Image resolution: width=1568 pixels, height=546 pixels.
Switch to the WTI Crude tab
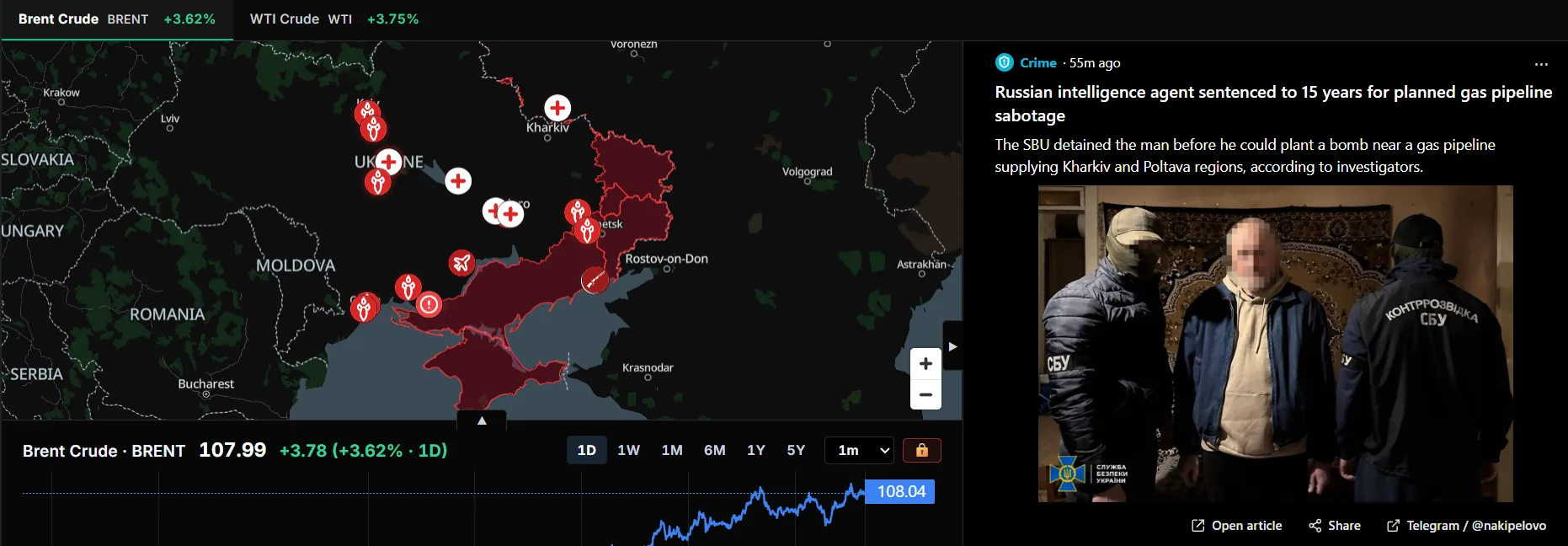334,19
